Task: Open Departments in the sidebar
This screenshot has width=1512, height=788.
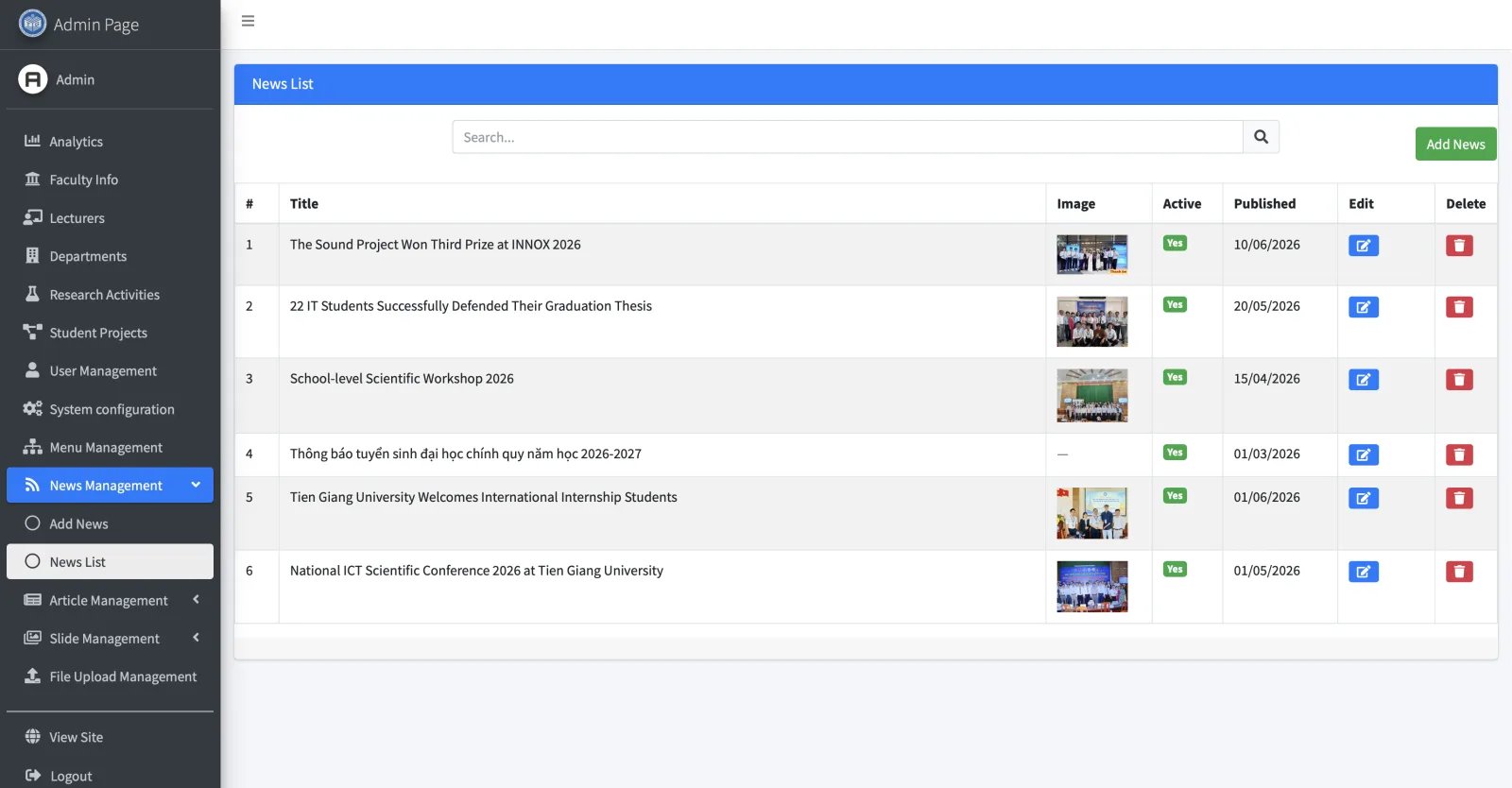Action: click(110, 256)
